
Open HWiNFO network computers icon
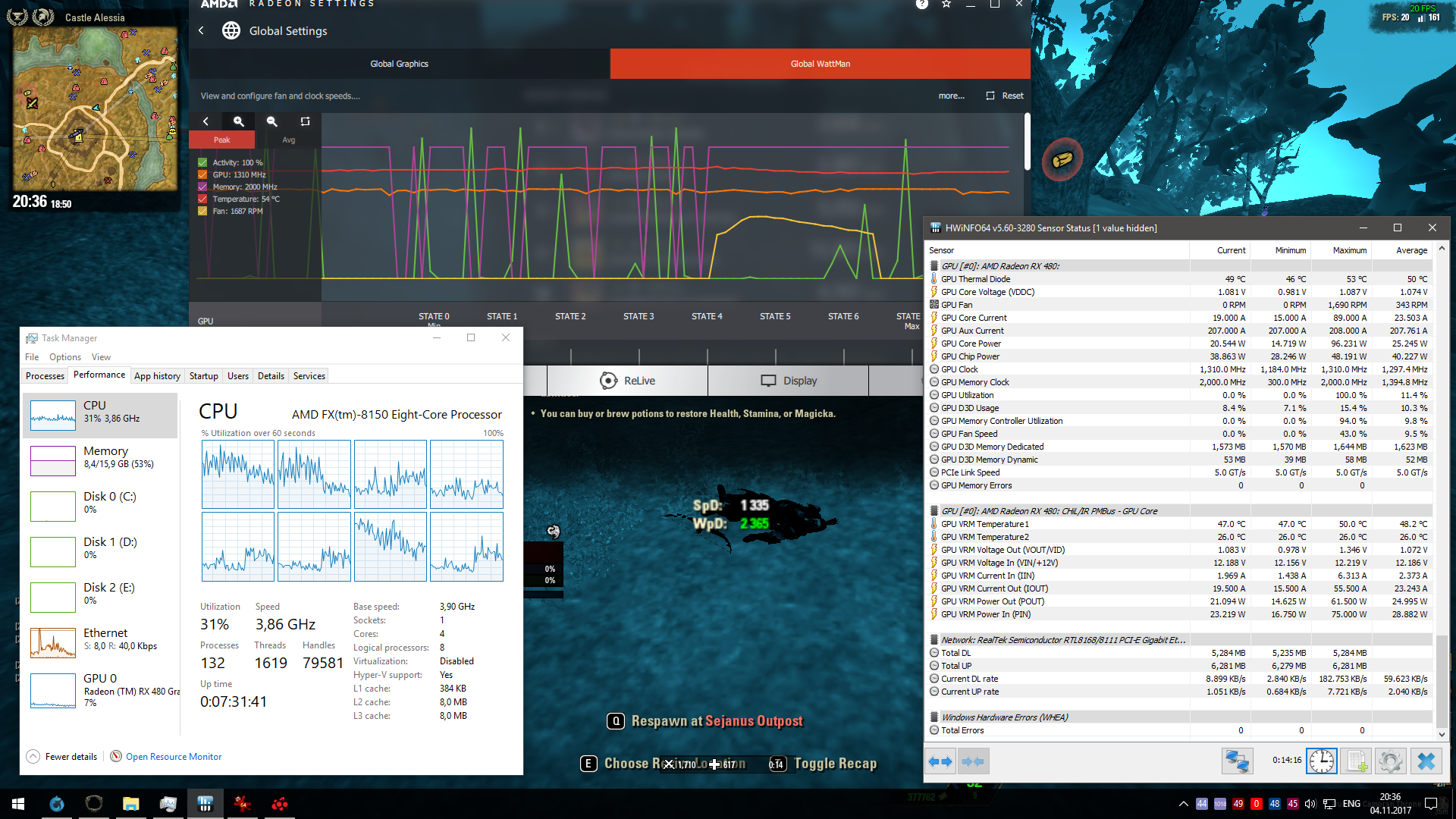tap(1237, 761)
